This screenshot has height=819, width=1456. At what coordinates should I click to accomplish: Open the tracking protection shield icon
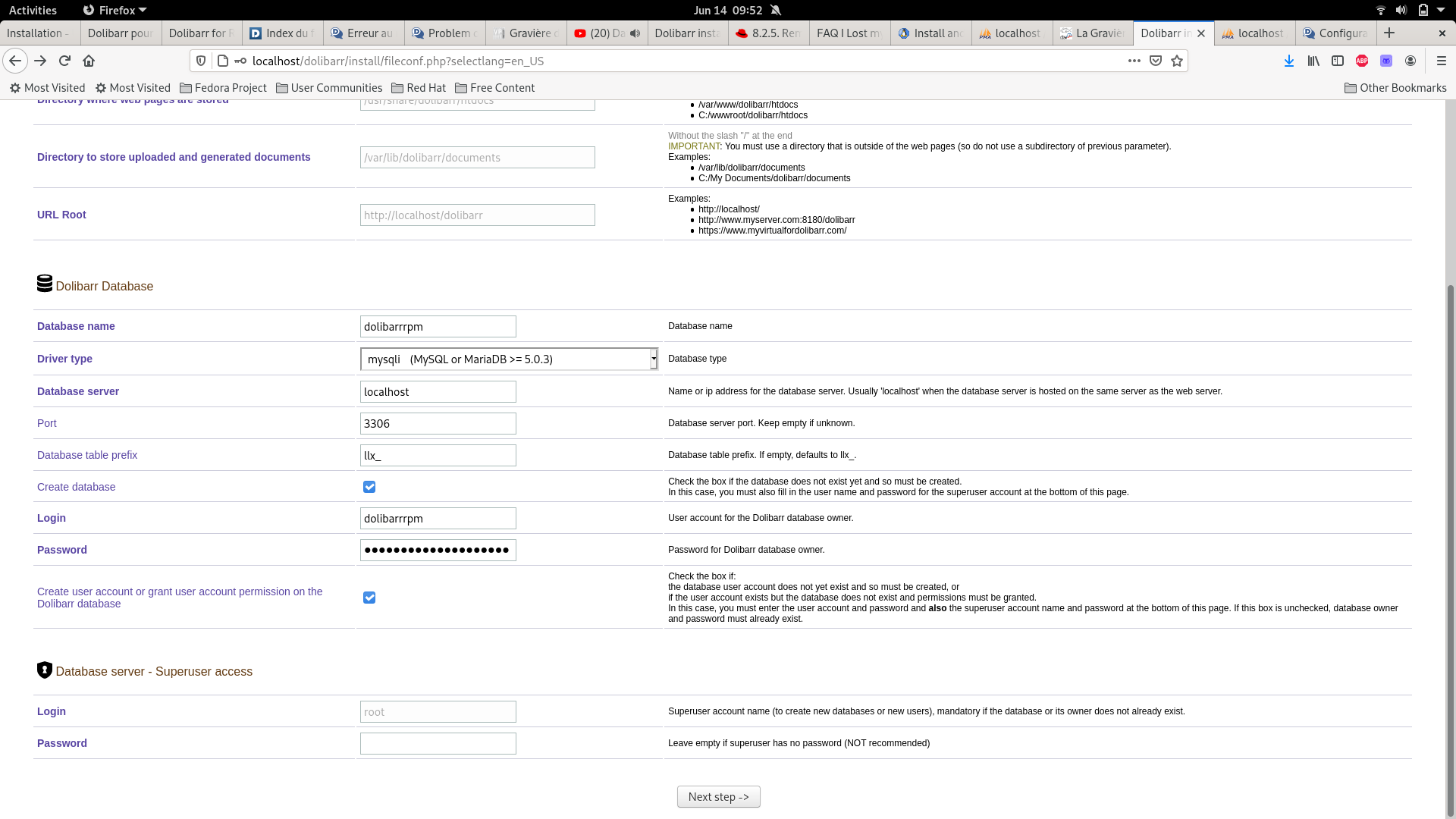pos(201,61)
